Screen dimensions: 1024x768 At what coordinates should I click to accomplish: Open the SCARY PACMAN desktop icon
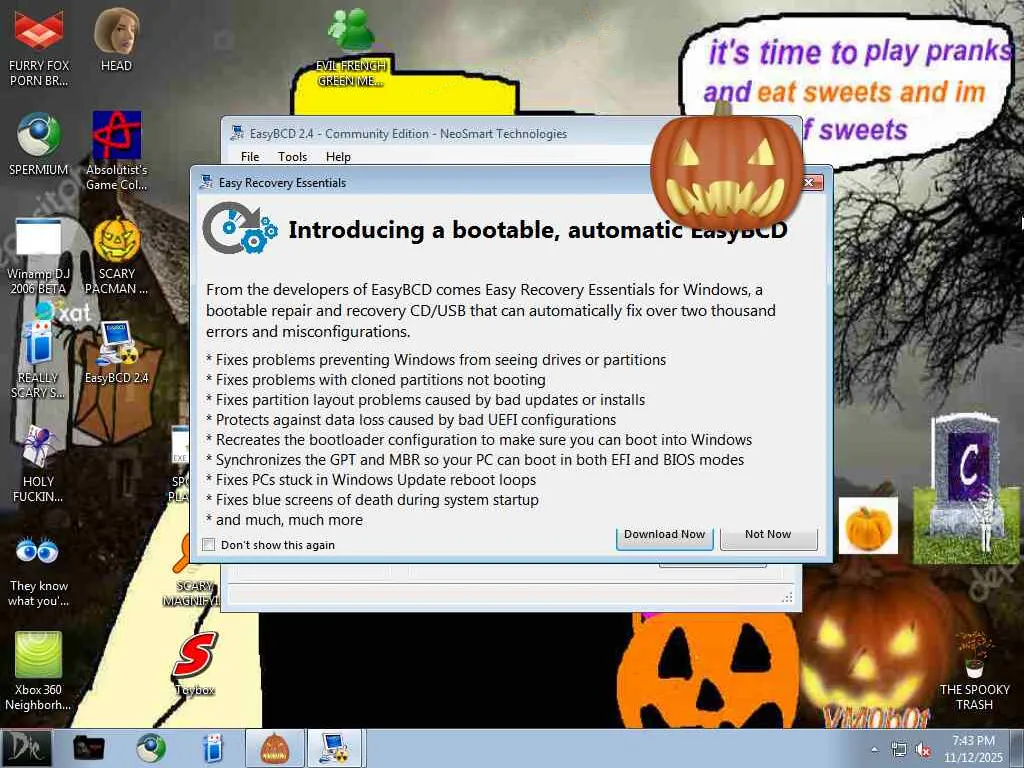tap(116, 256)
